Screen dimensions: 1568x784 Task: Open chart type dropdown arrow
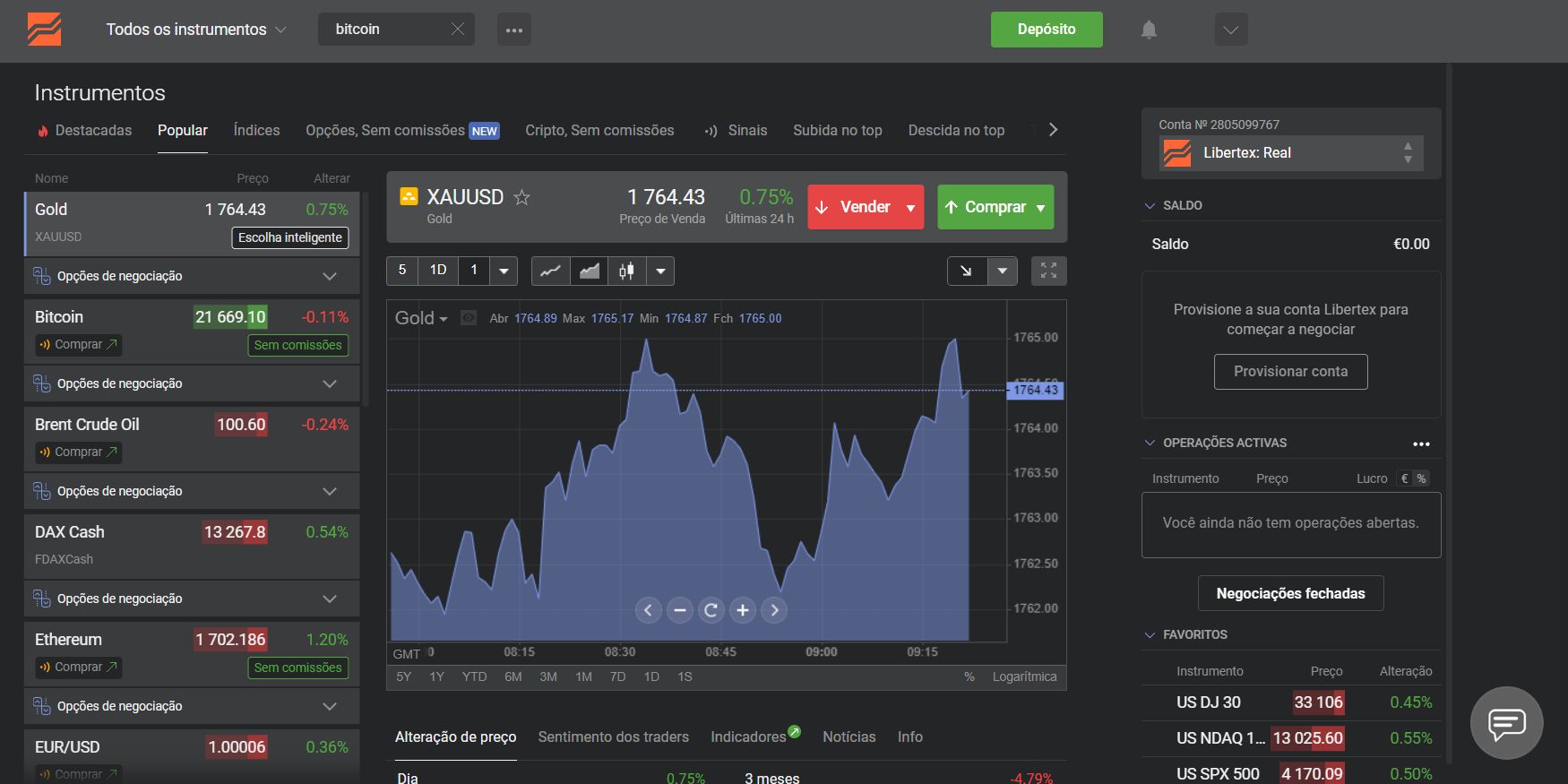pyautogui.click(x=660, y=271)
